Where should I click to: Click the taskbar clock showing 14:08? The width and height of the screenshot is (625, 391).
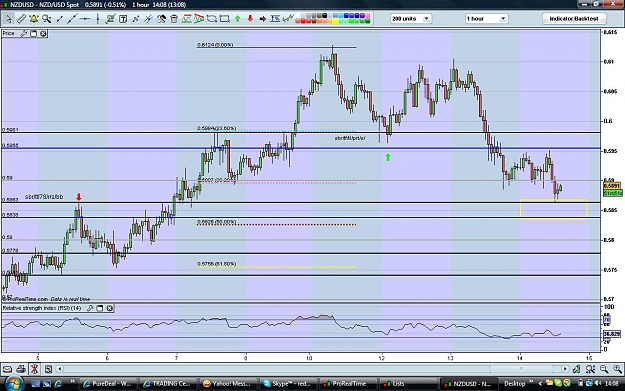[611, 384]
